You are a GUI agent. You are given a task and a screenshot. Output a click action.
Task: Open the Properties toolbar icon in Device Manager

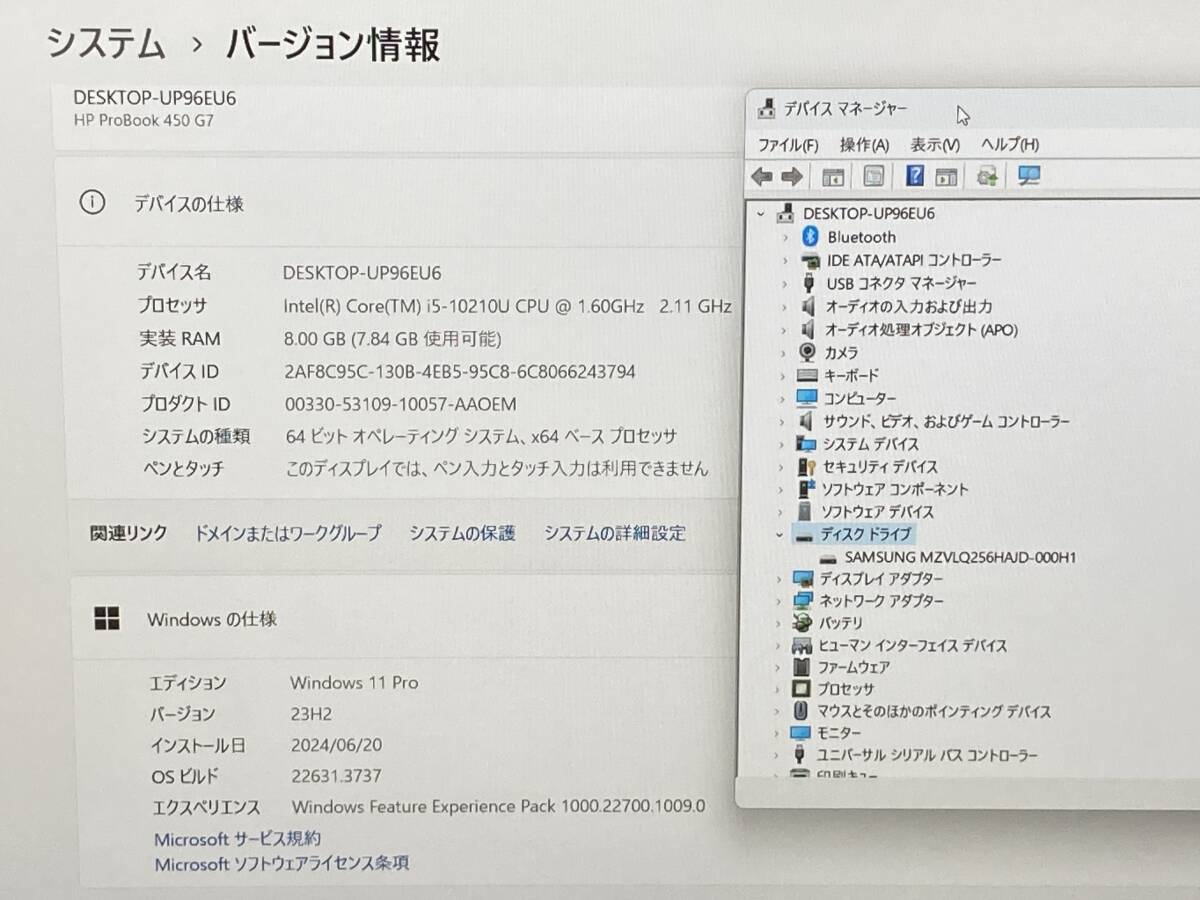click(874, 177)
